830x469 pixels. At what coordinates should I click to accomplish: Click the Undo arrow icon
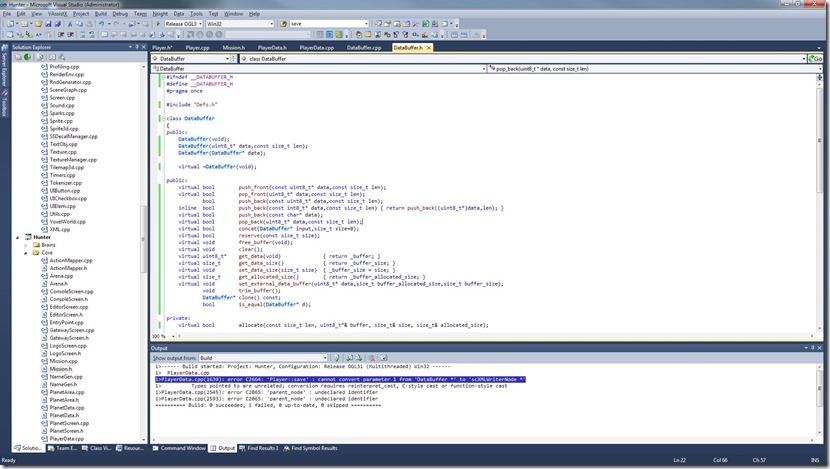coord(101,24)
